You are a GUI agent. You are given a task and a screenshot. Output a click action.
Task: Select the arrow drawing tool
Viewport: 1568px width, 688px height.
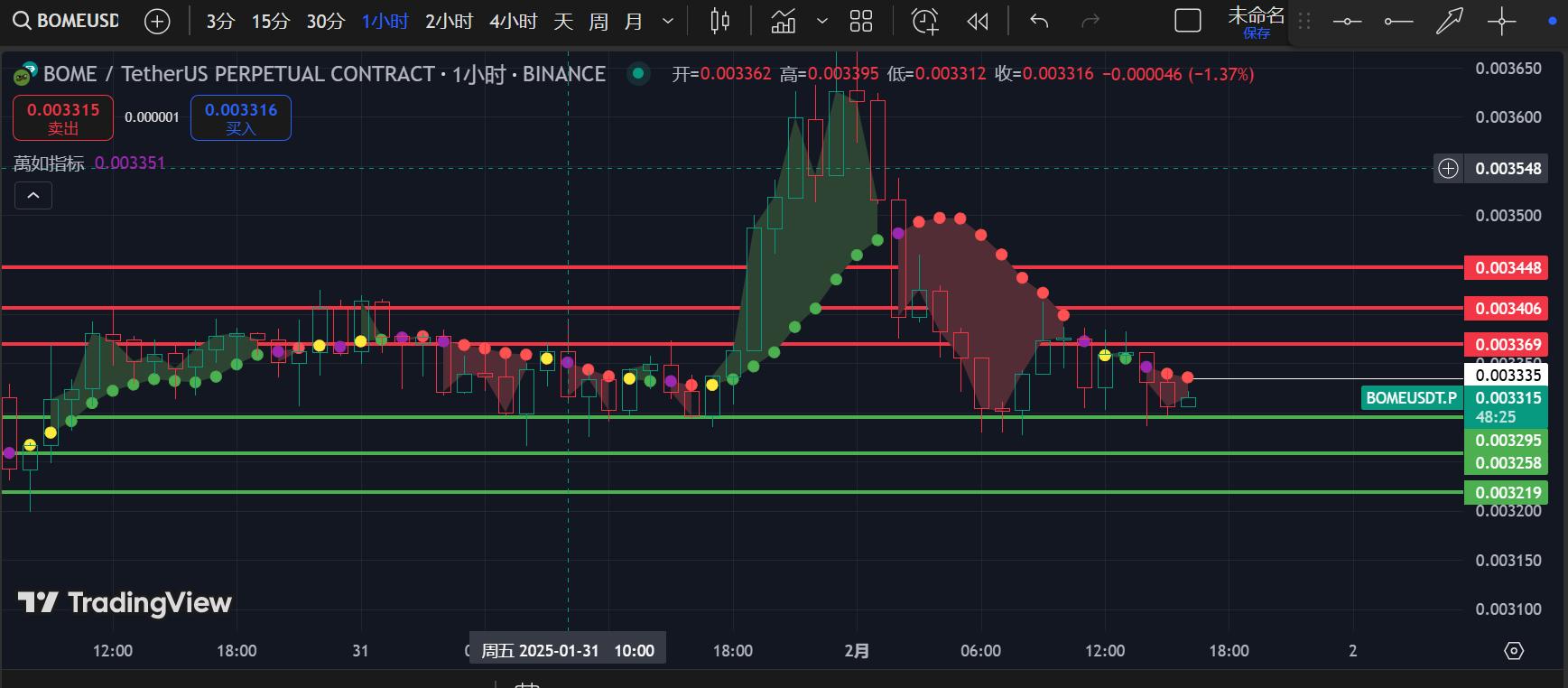pos(1450,21)
